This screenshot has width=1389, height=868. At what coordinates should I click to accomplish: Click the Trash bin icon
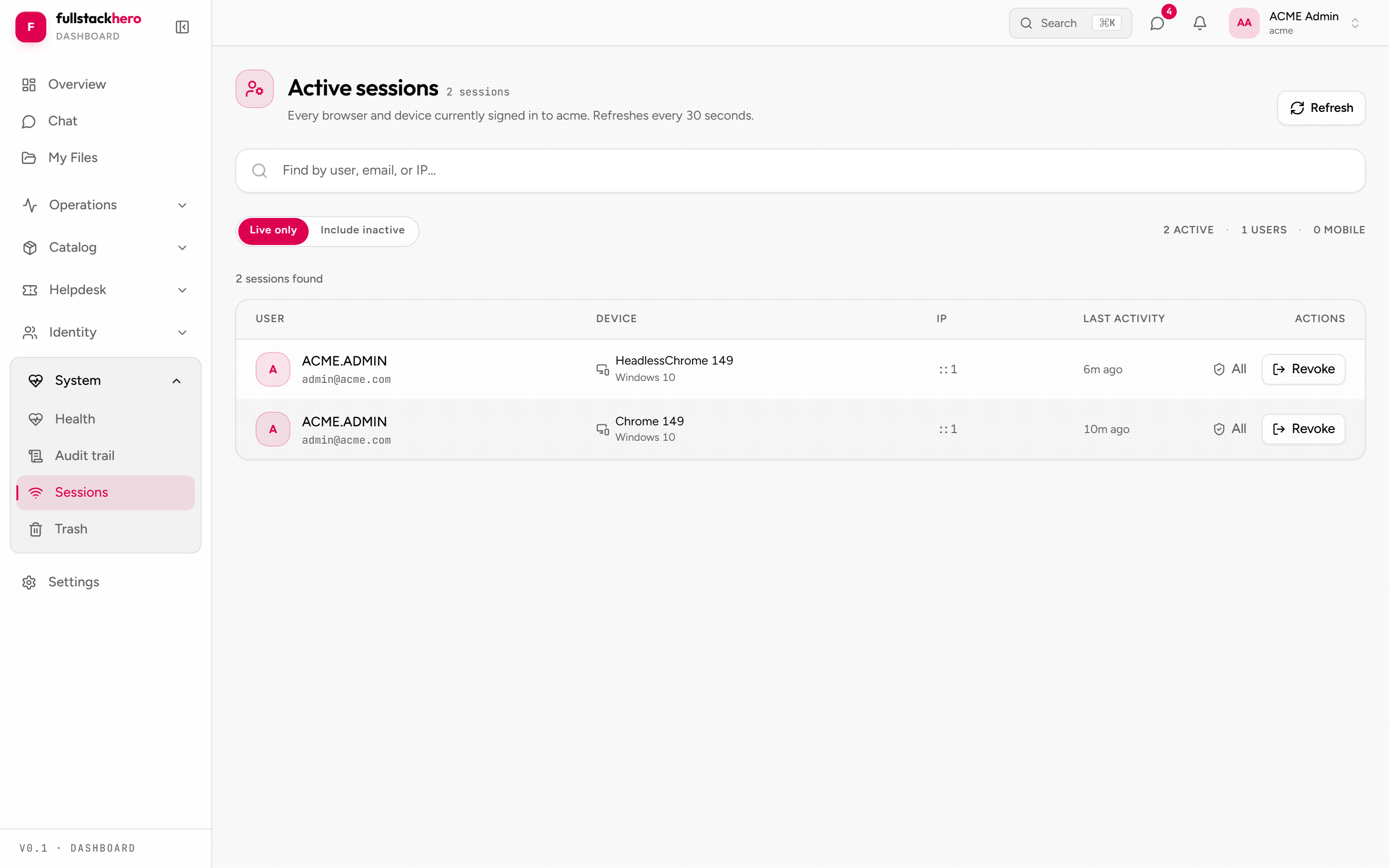pyautogui.click(x=36, y=529)
